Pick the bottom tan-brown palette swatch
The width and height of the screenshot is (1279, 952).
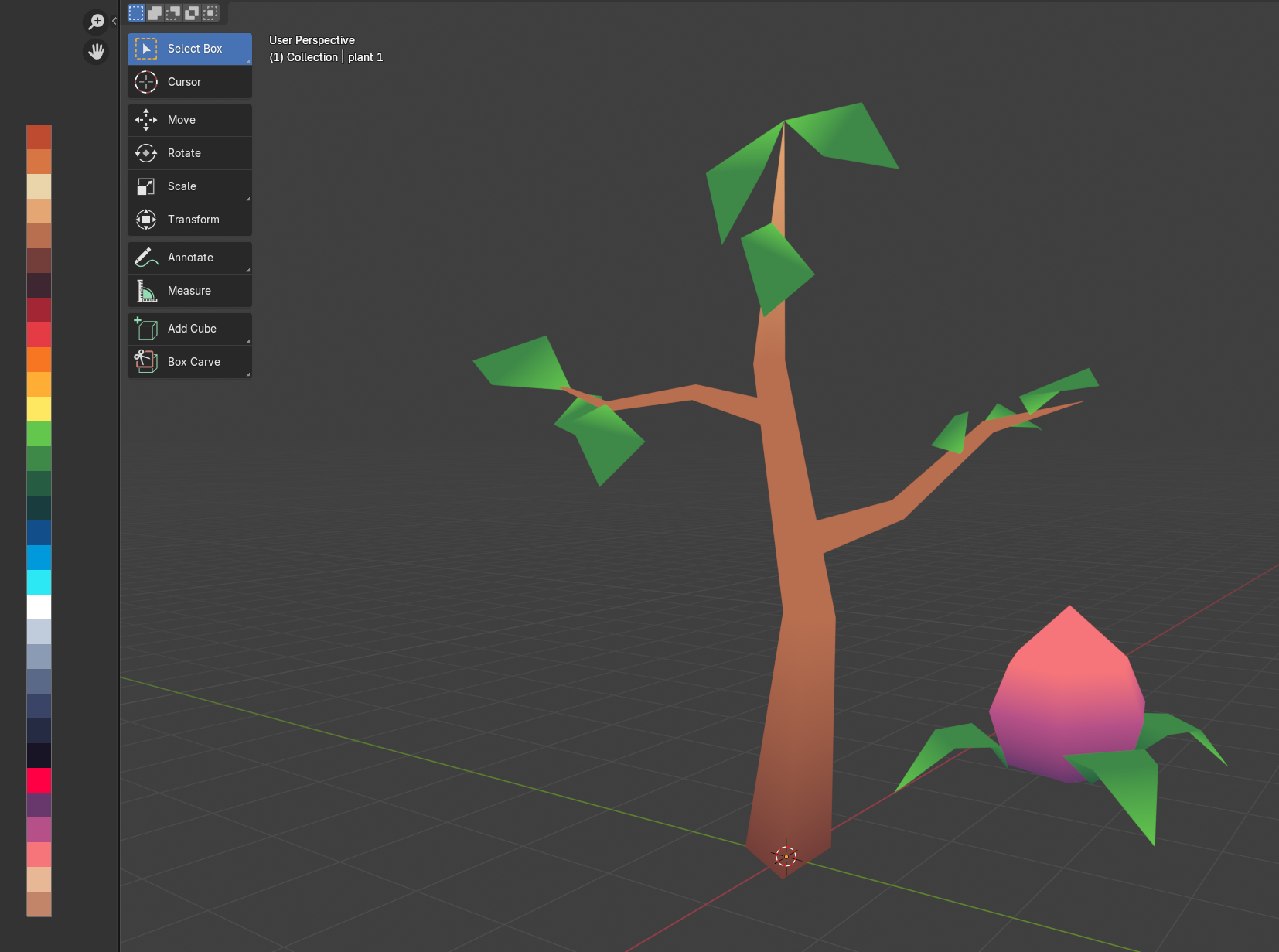tap(39, 904)
